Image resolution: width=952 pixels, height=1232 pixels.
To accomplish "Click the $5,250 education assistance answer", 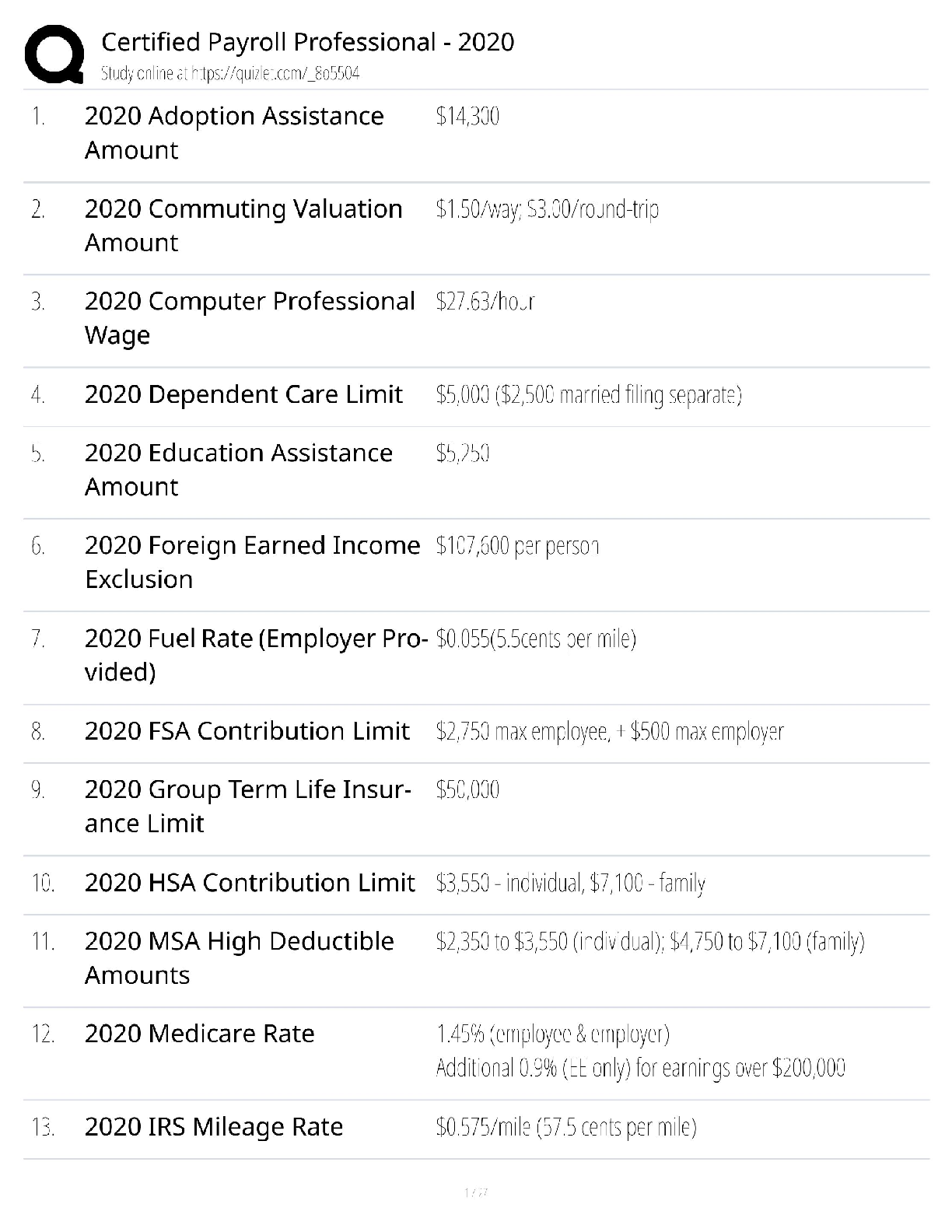I will pyautogui.click(x=463, y=453).
